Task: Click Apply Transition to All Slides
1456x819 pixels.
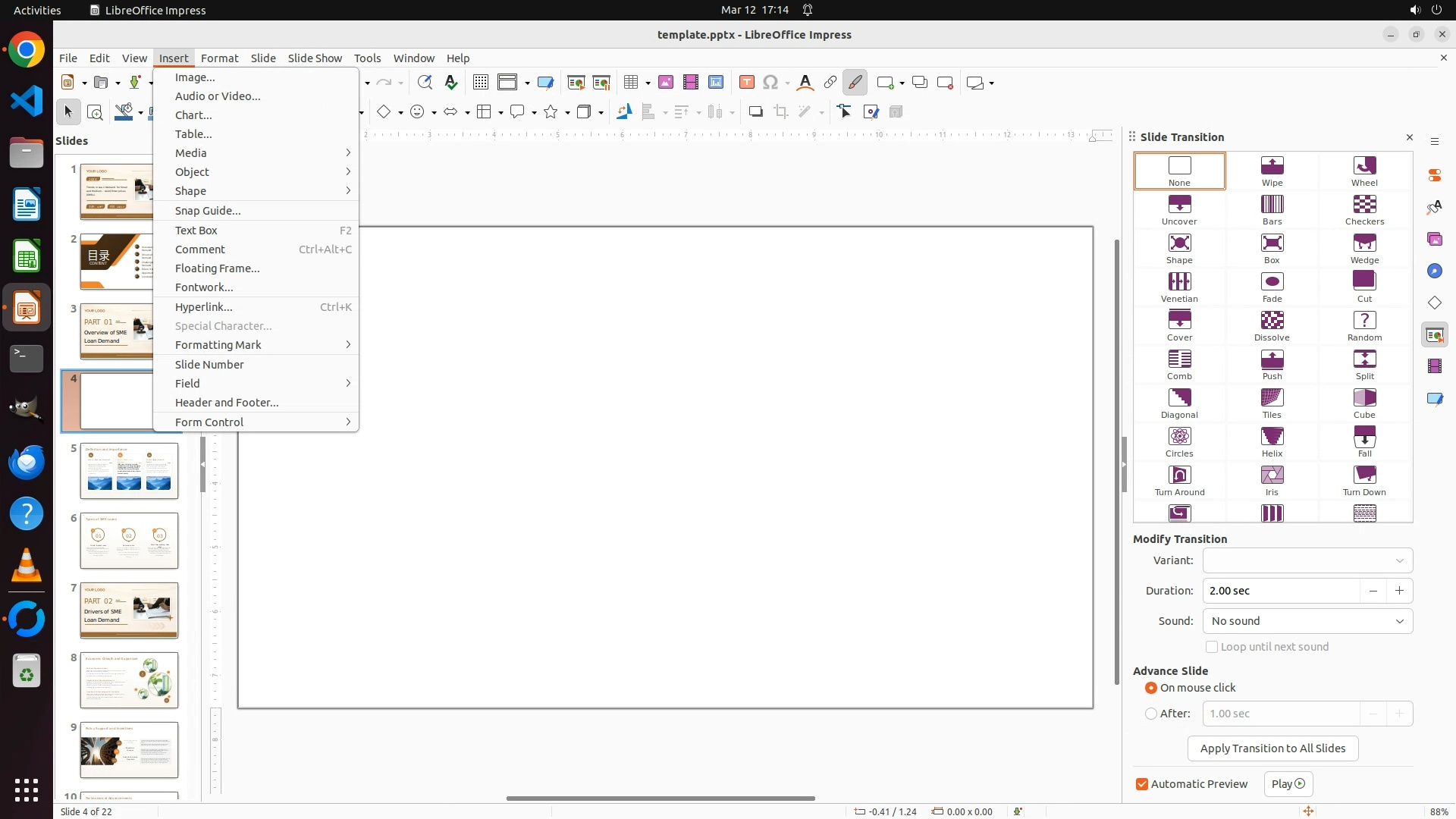Action: tap(1272, 748)
